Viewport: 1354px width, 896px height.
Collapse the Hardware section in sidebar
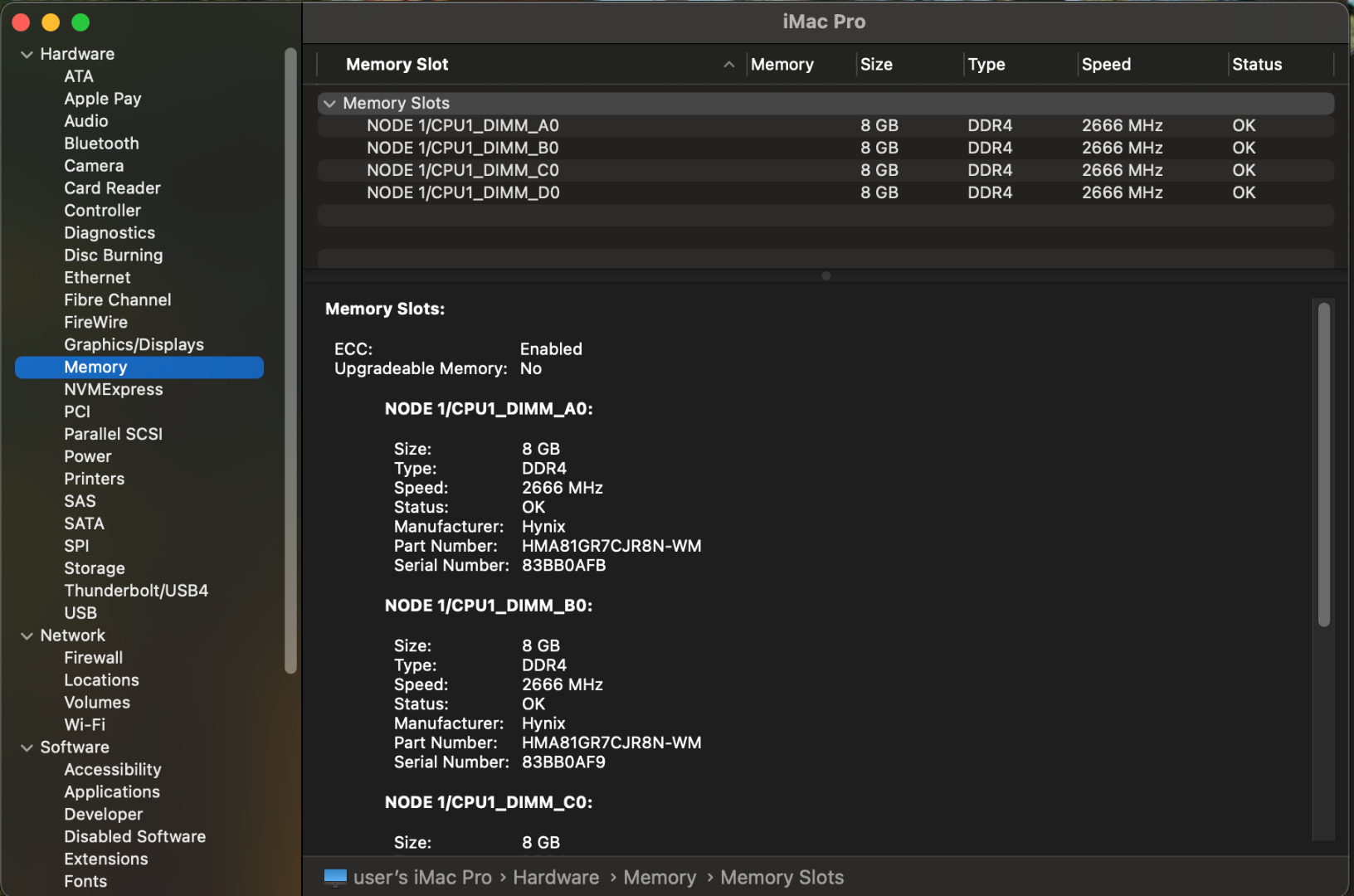click(x=27, y=55)
